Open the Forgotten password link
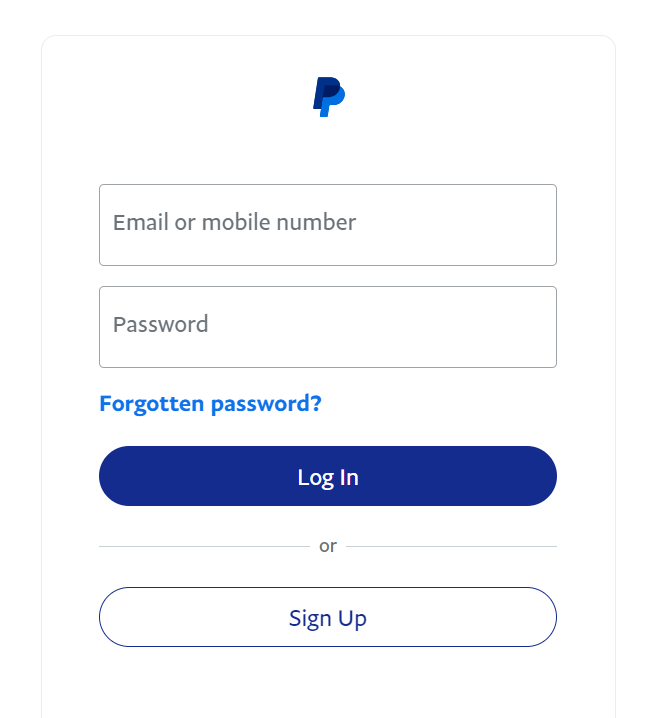The image size is (653, 718). pyautogui.click(x=210, y=404)
